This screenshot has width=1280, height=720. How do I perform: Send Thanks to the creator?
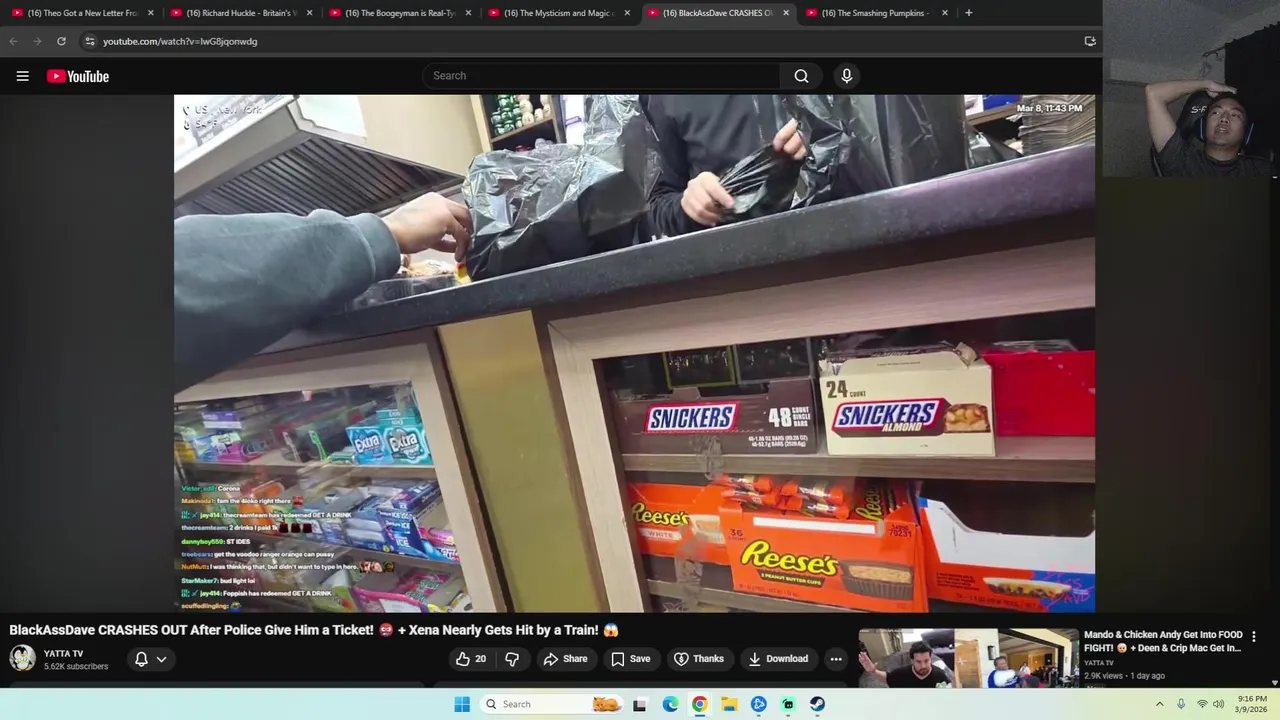(x=698, y=659)
